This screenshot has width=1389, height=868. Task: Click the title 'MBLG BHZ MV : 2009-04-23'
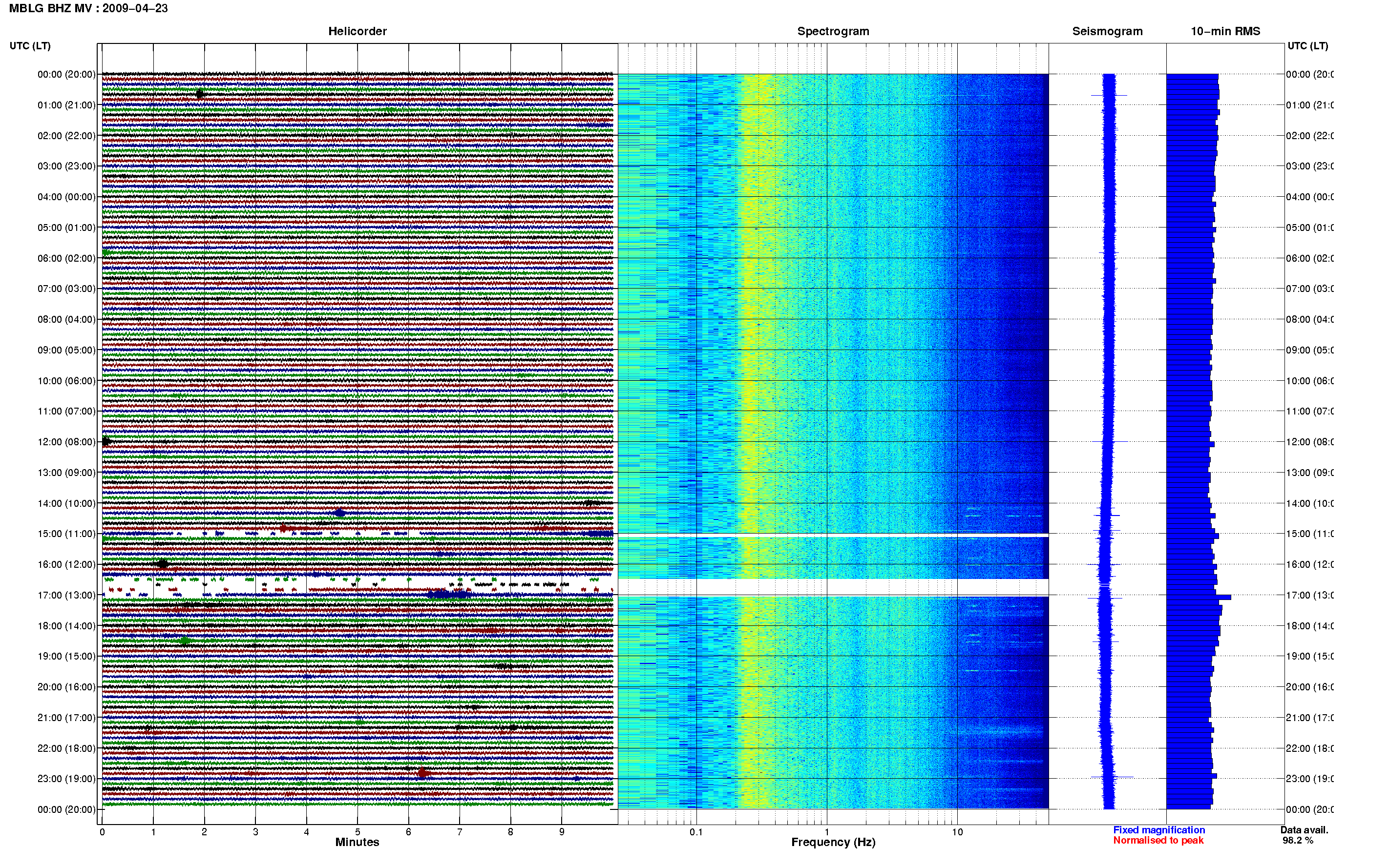(88, 8)
